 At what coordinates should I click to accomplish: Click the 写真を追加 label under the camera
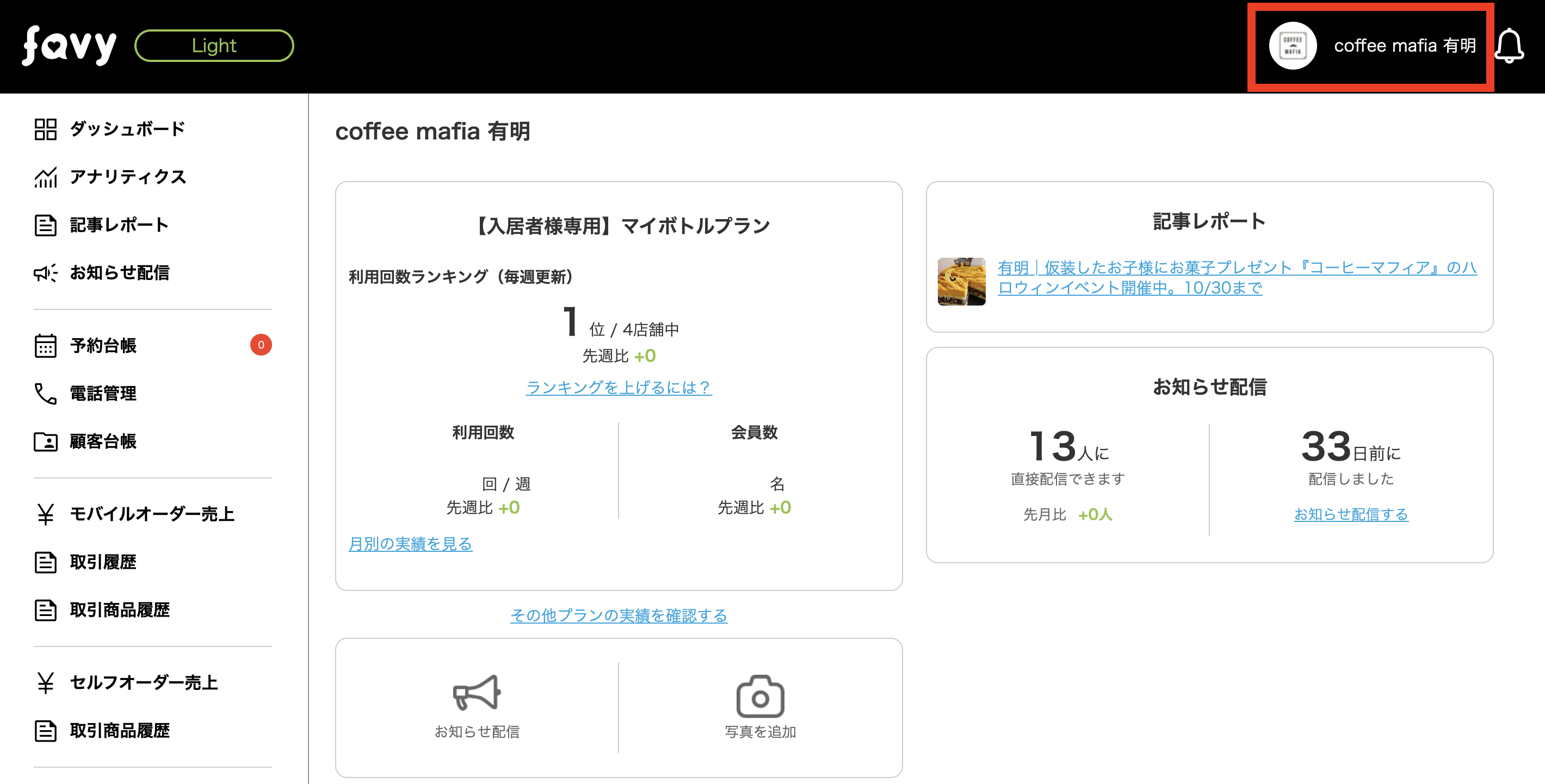pyautogui.click(x=760, y=732)
